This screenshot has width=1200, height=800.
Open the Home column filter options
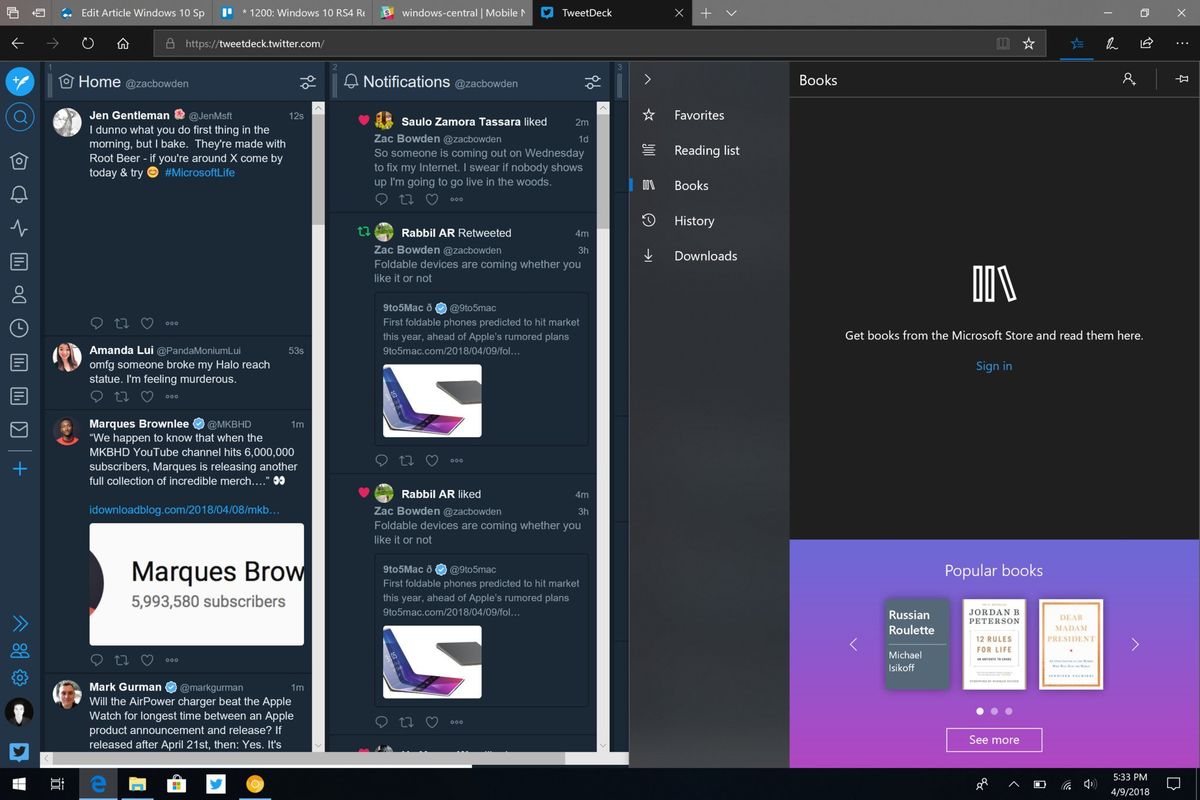(x=307, y=82)
